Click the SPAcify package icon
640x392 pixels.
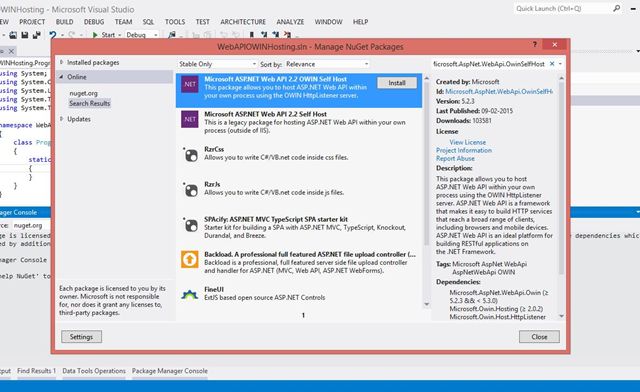click(190, 225)
